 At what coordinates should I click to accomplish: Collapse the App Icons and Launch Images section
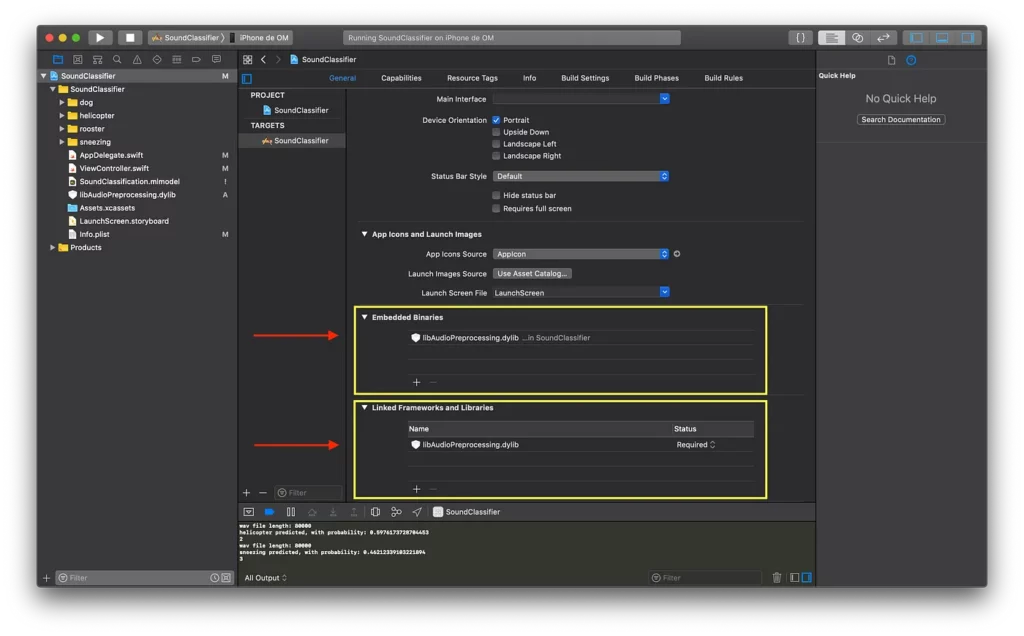click(x=364, y=234)
